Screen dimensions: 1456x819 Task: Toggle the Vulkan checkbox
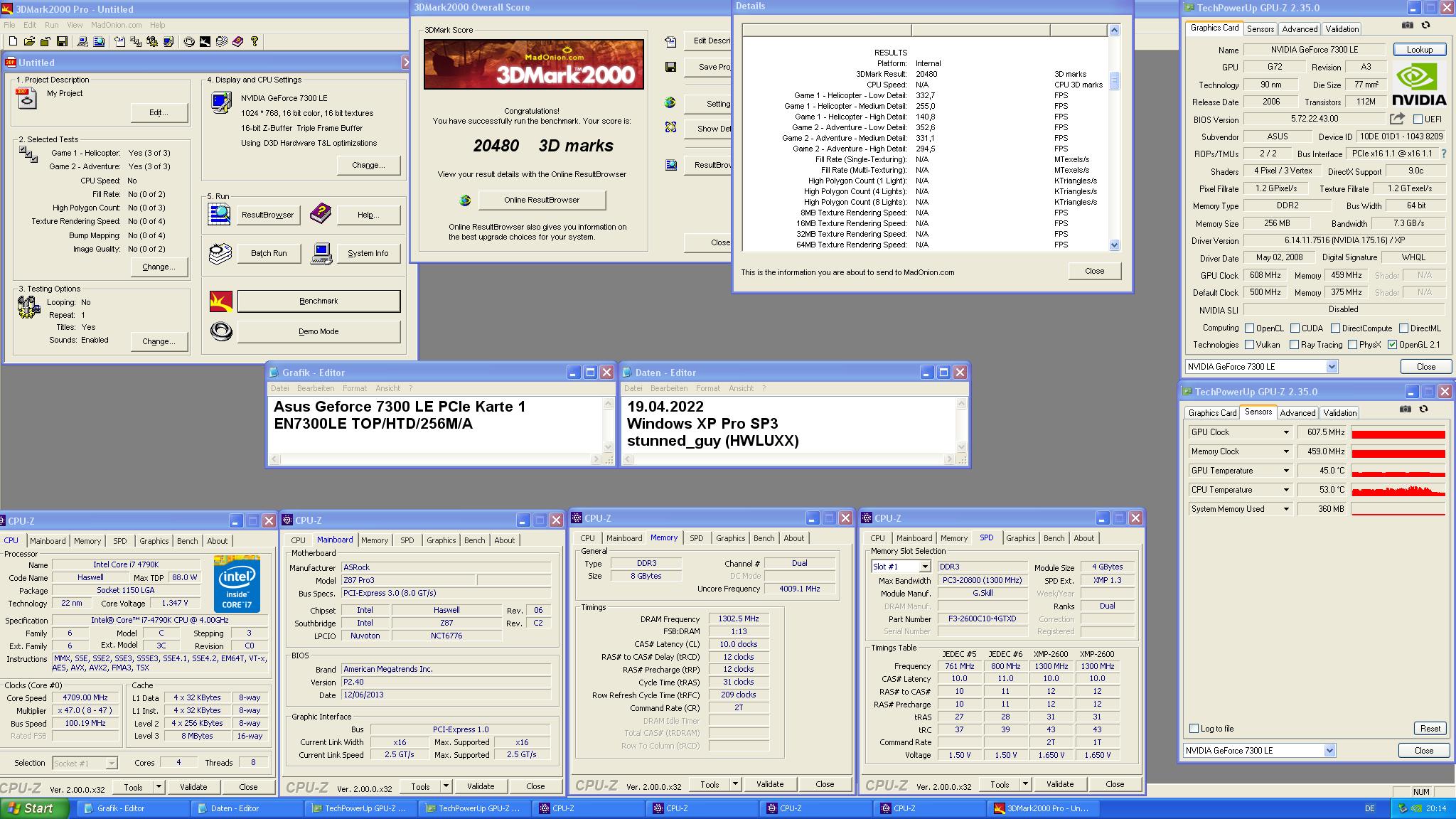coord(1249,345)
